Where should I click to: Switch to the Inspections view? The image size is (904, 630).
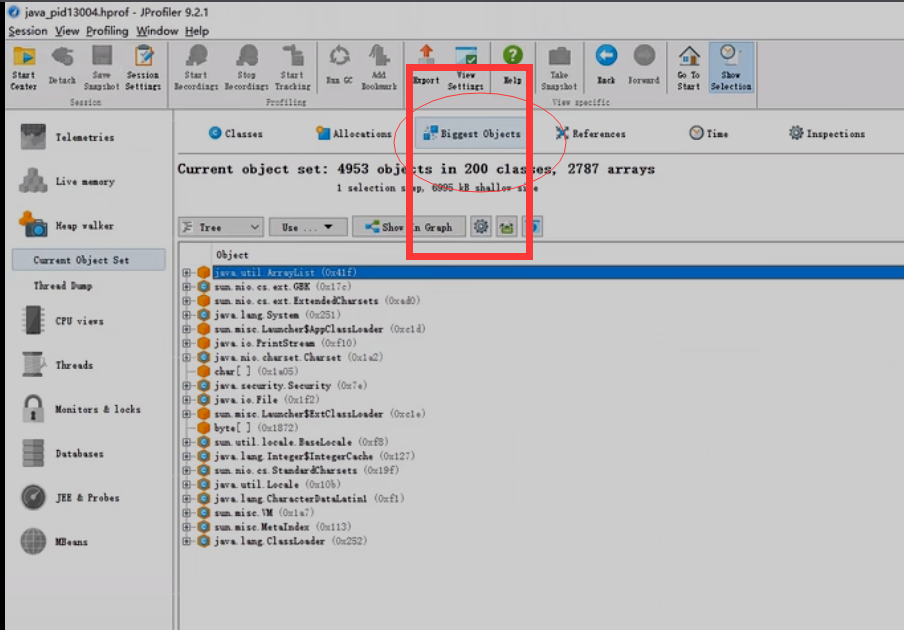click(827, 133)
